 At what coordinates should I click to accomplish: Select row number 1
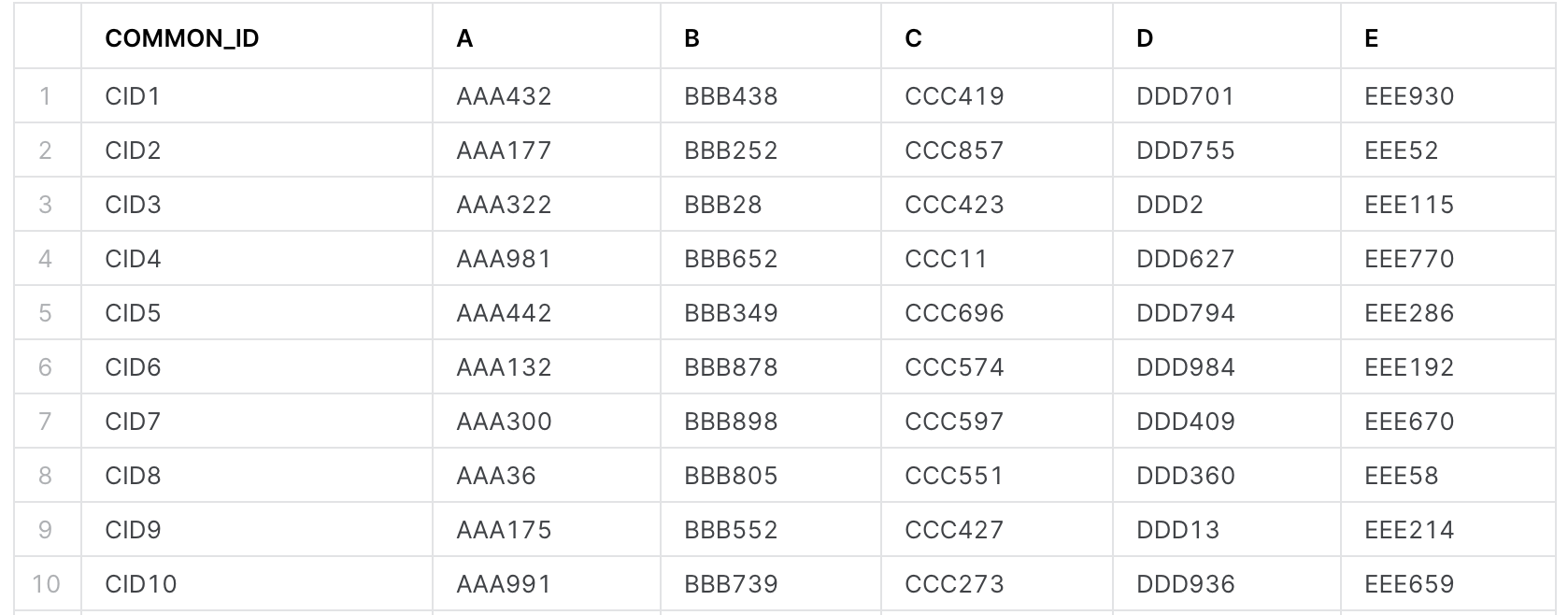click(x=45, y=96)
